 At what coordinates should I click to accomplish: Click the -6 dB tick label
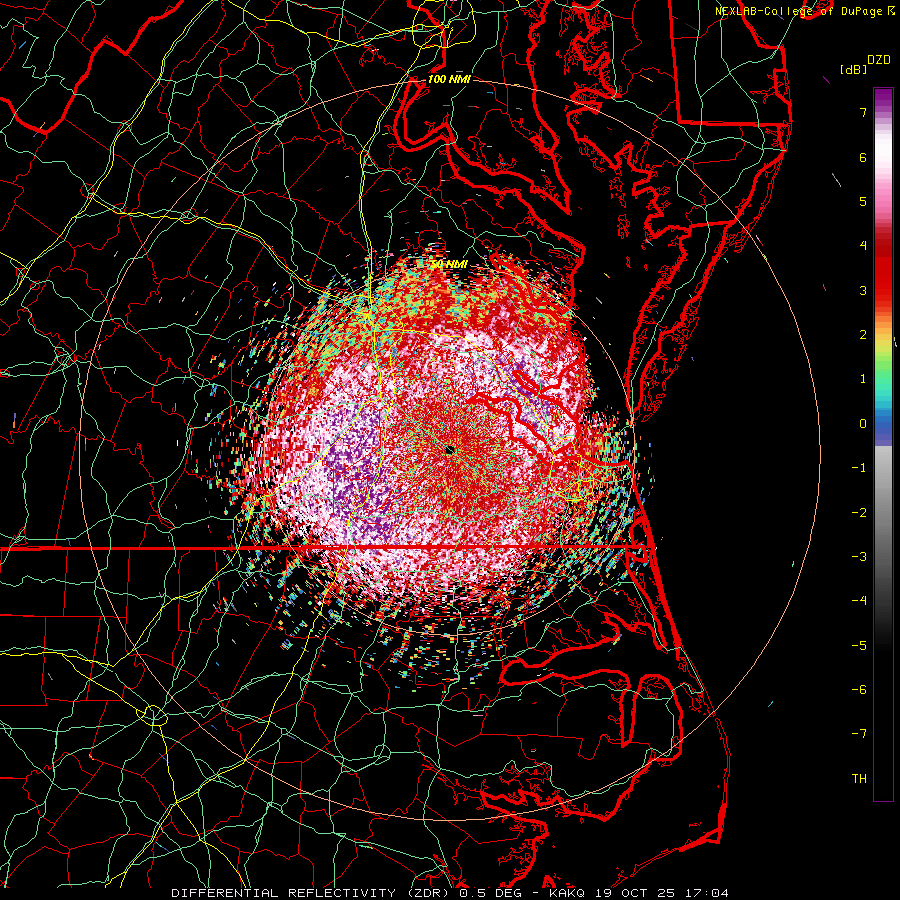click(859, 690)
